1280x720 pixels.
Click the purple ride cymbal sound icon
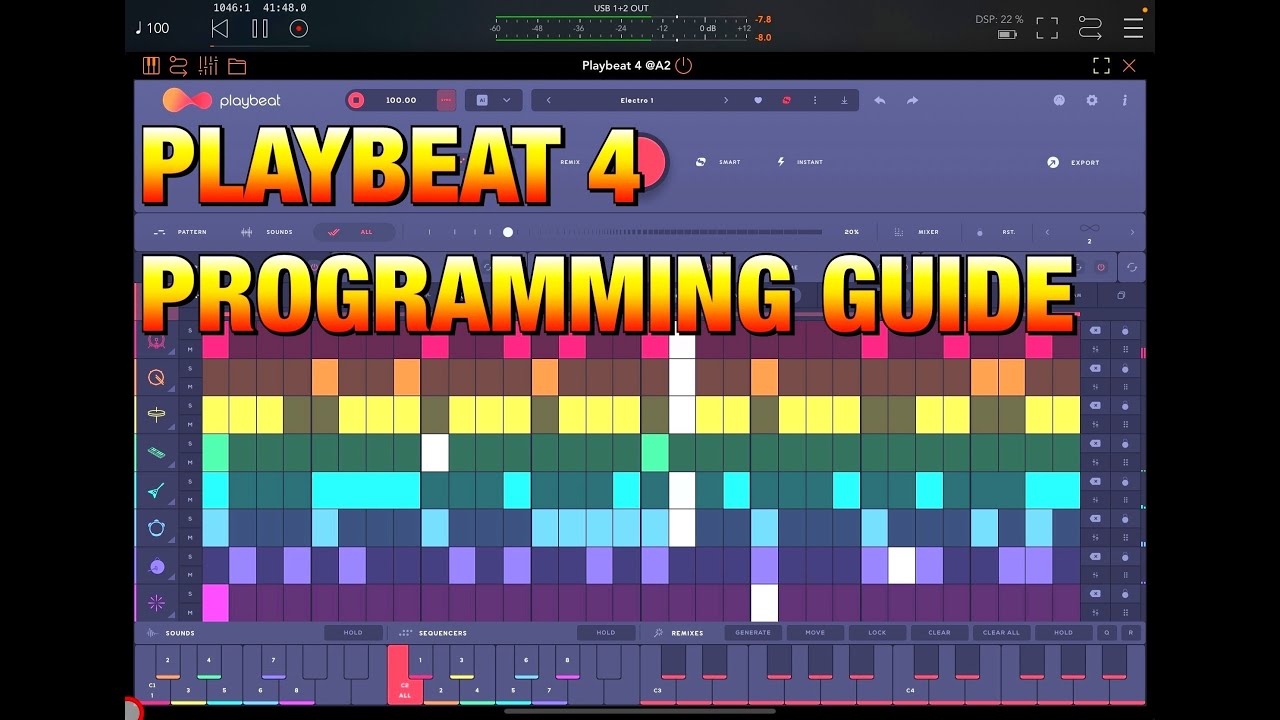156,566
